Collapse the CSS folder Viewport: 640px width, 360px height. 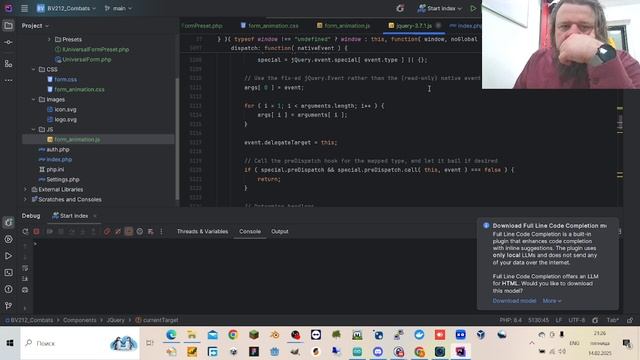[x=33, y=69]
